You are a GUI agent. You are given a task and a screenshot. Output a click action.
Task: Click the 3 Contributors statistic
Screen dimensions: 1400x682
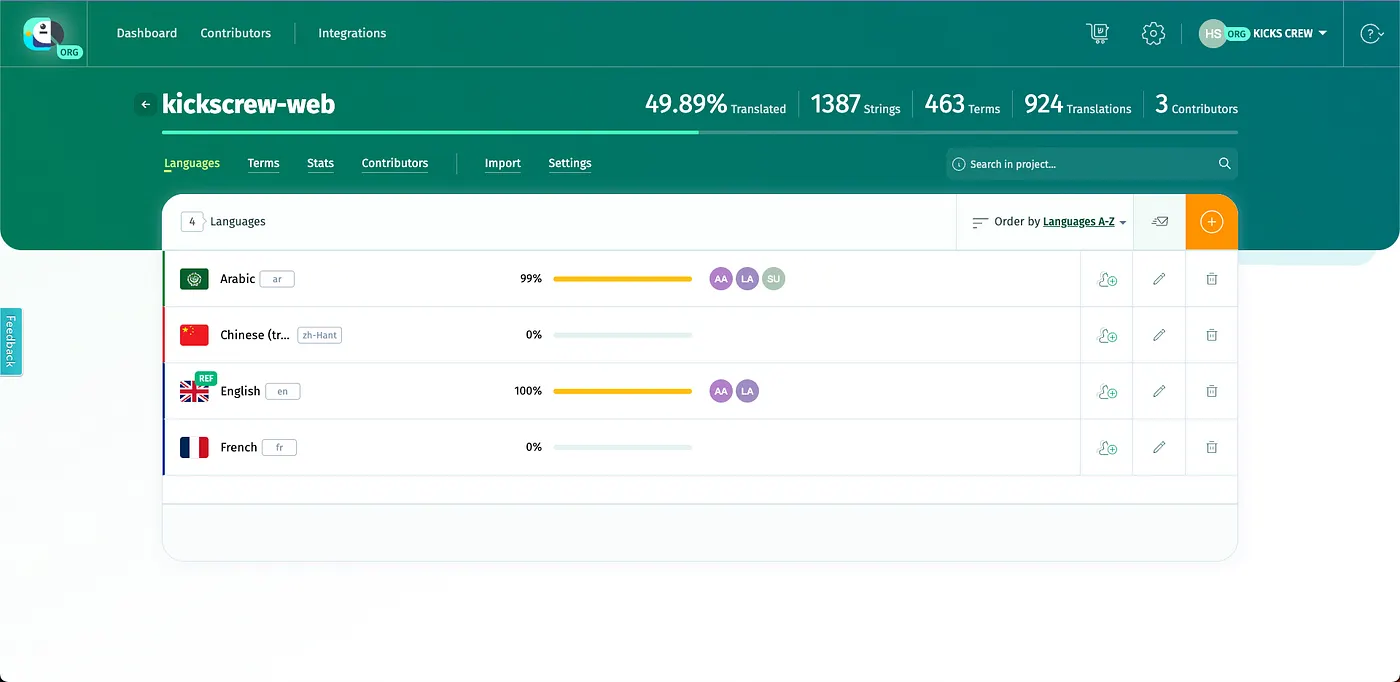1196,104
